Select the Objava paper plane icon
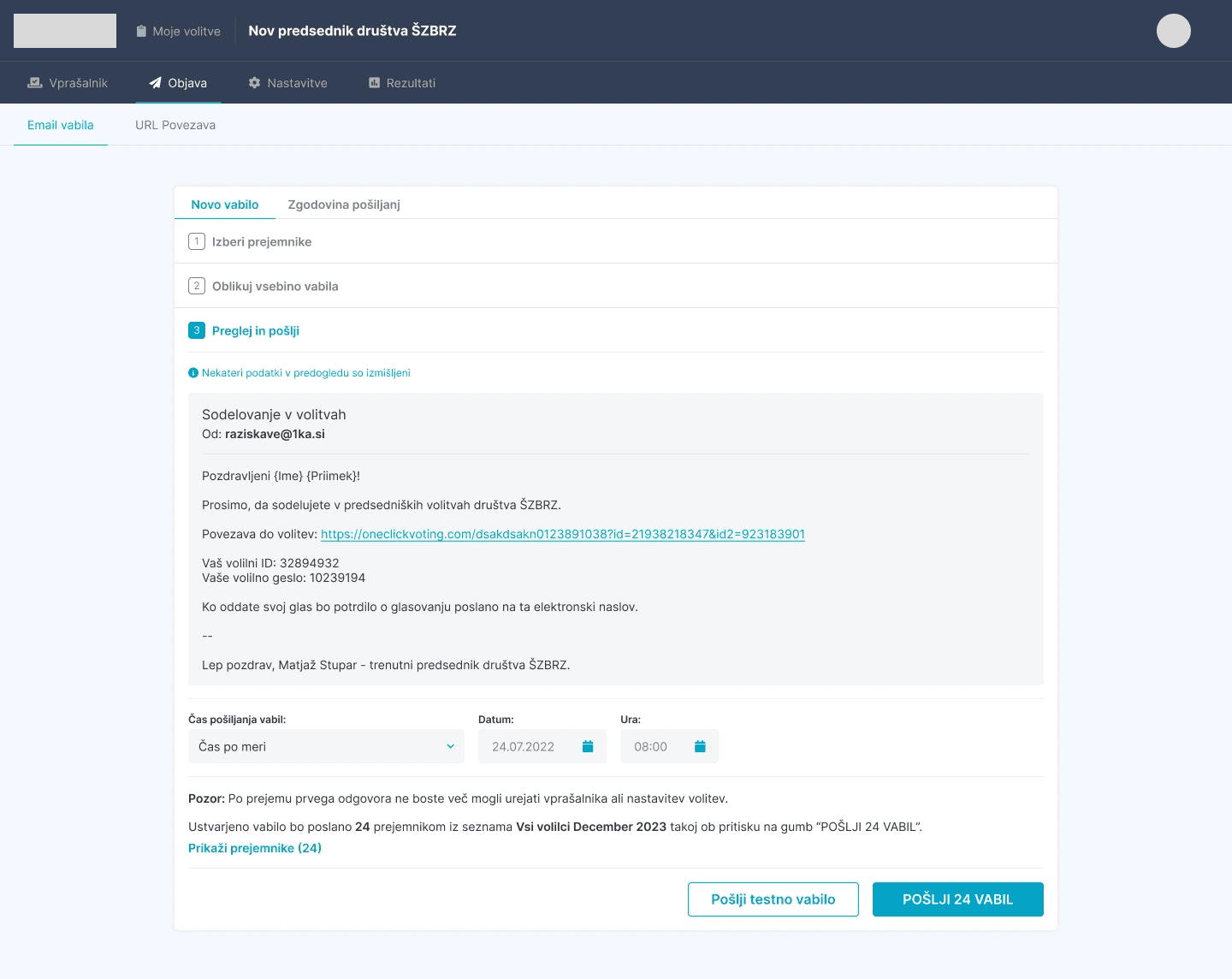This screenshot has height=979, width=1232. pos(155,82)
